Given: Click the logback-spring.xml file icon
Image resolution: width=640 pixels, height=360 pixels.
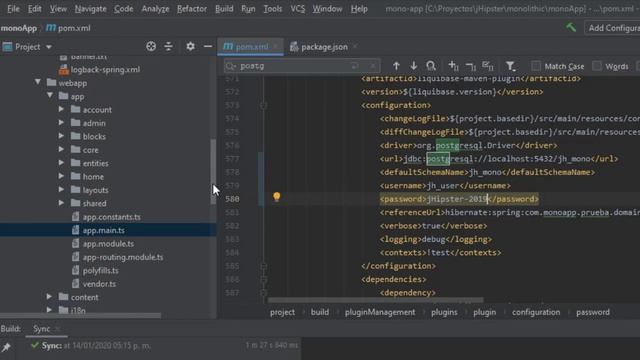Looking at the screenshot, I should 64,70.
